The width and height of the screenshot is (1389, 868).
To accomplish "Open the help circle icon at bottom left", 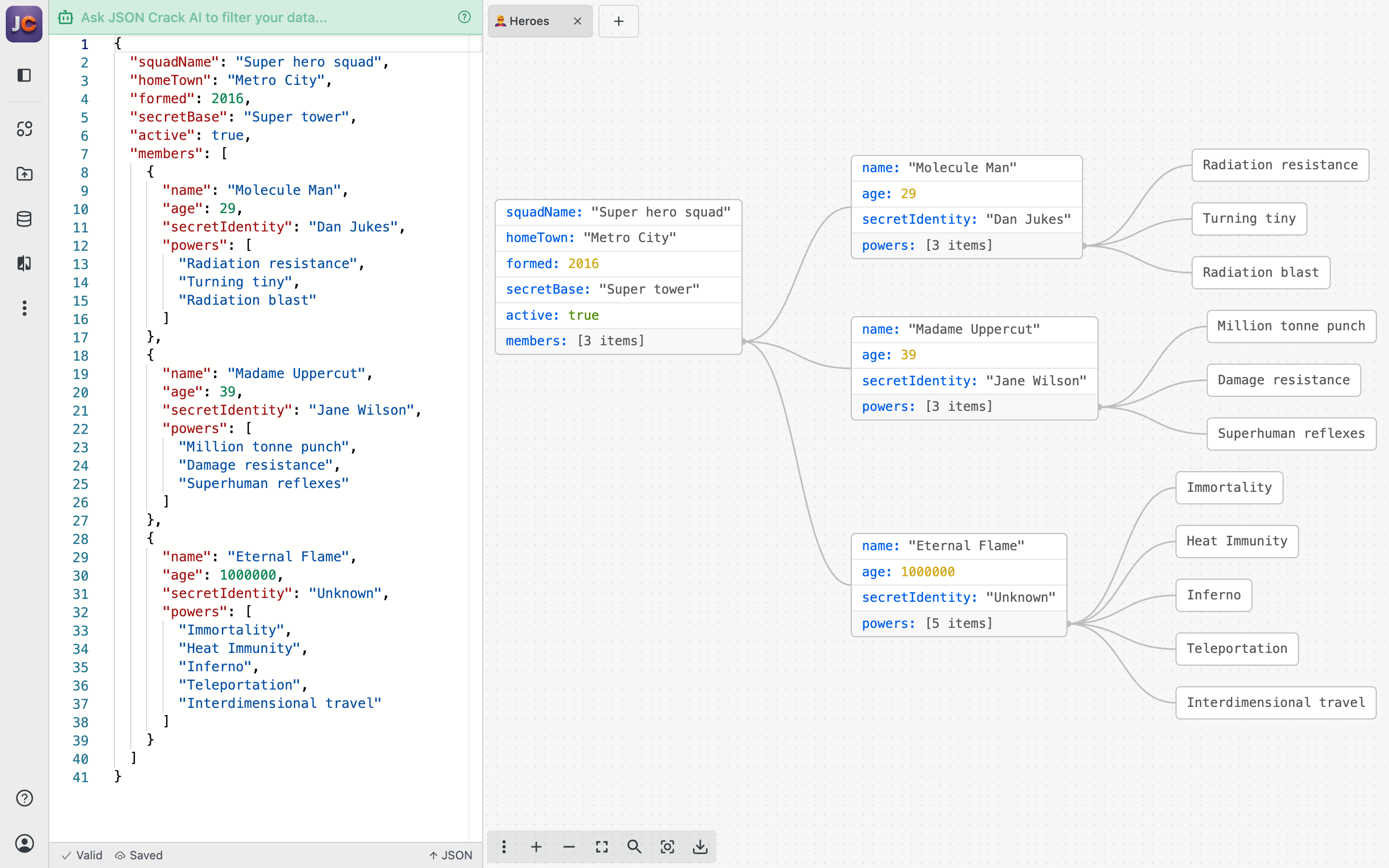I will [x=24, y=798].
